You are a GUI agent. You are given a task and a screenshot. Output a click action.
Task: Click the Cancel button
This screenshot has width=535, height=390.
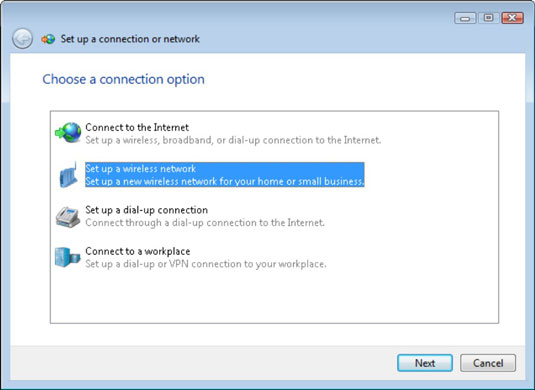point(488,363)
